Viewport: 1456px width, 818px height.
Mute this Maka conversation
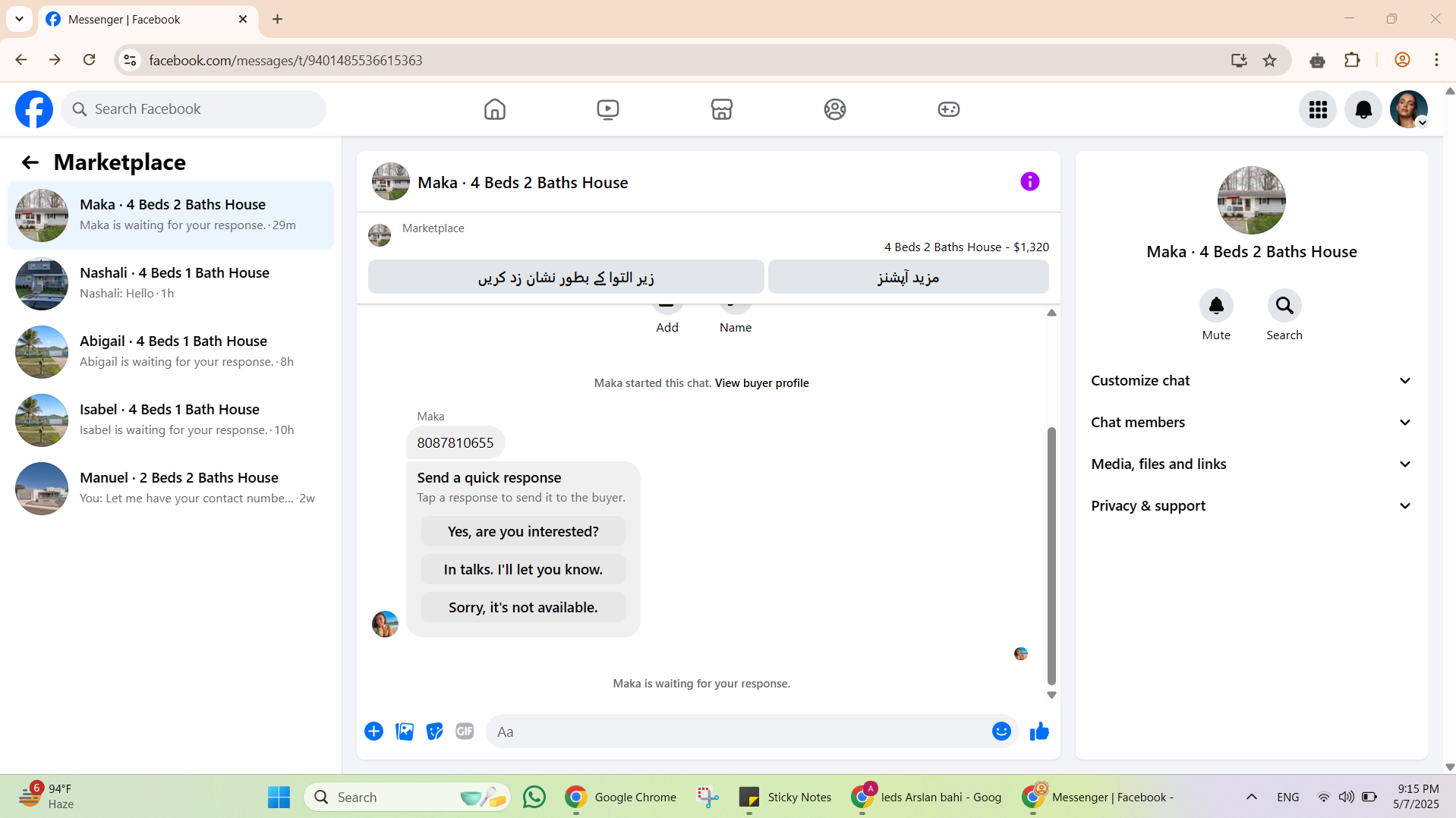pos(1216,306)
